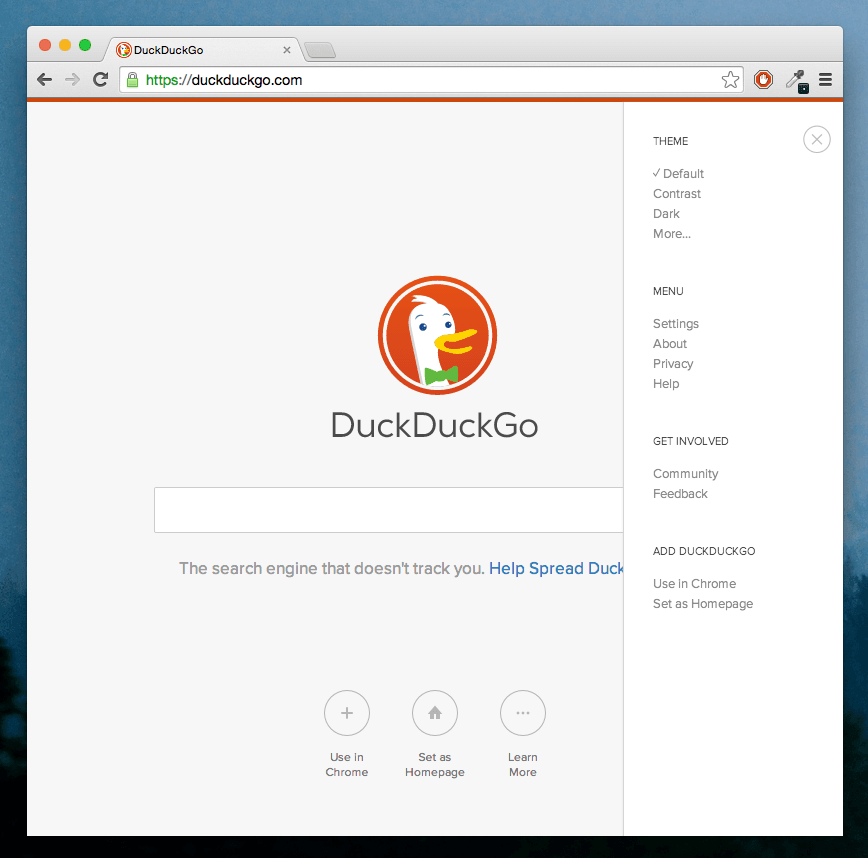Click the DuckDuckGo favicon on the tab

pyautogui.click(x=122, y=49)
